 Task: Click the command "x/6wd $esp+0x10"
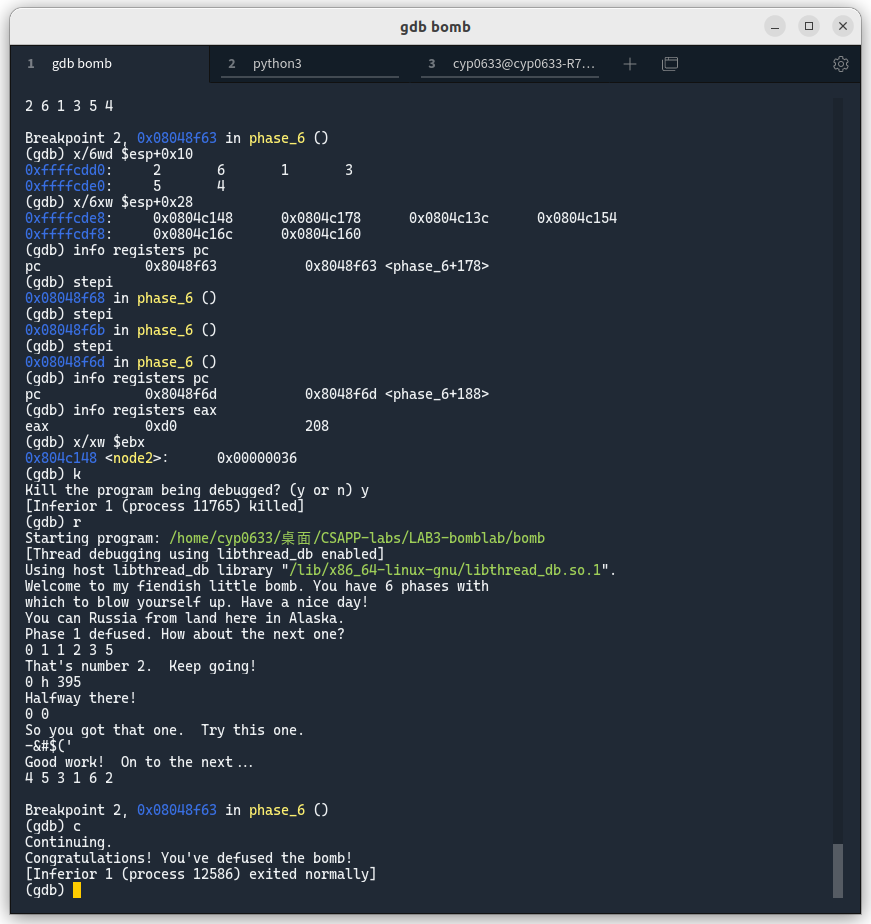(133, 154)
